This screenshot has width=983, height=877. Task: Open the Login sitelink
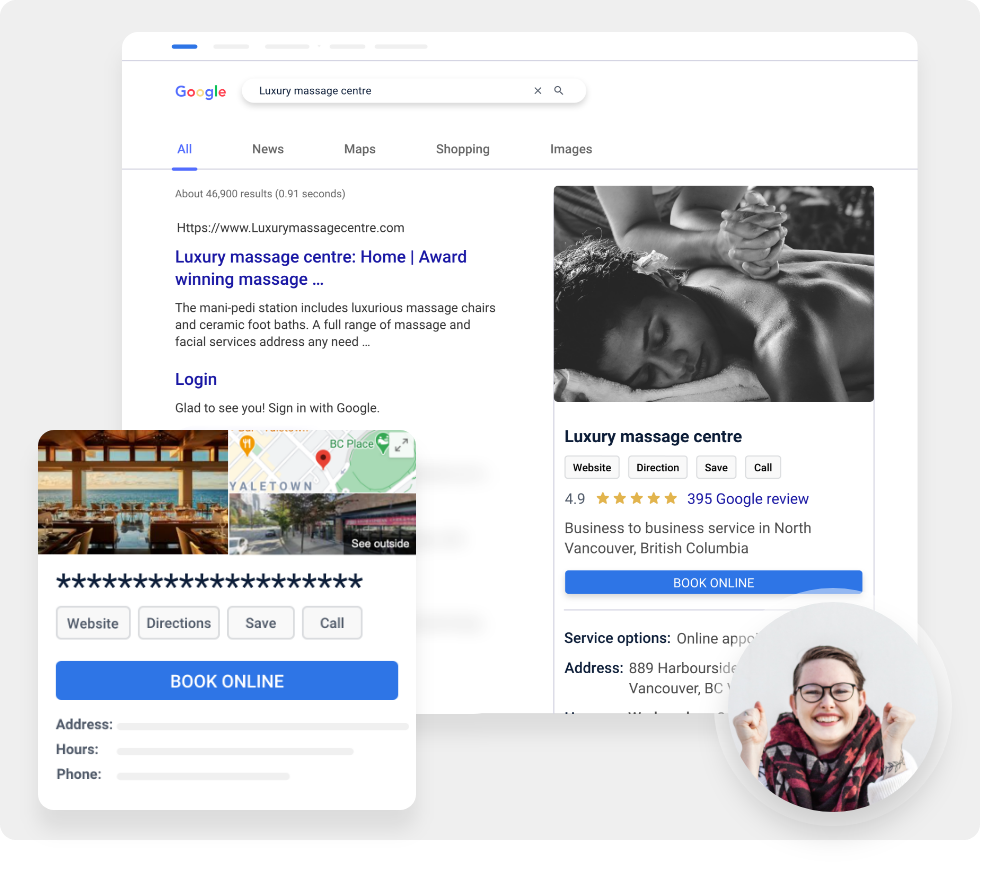[196, 379]
